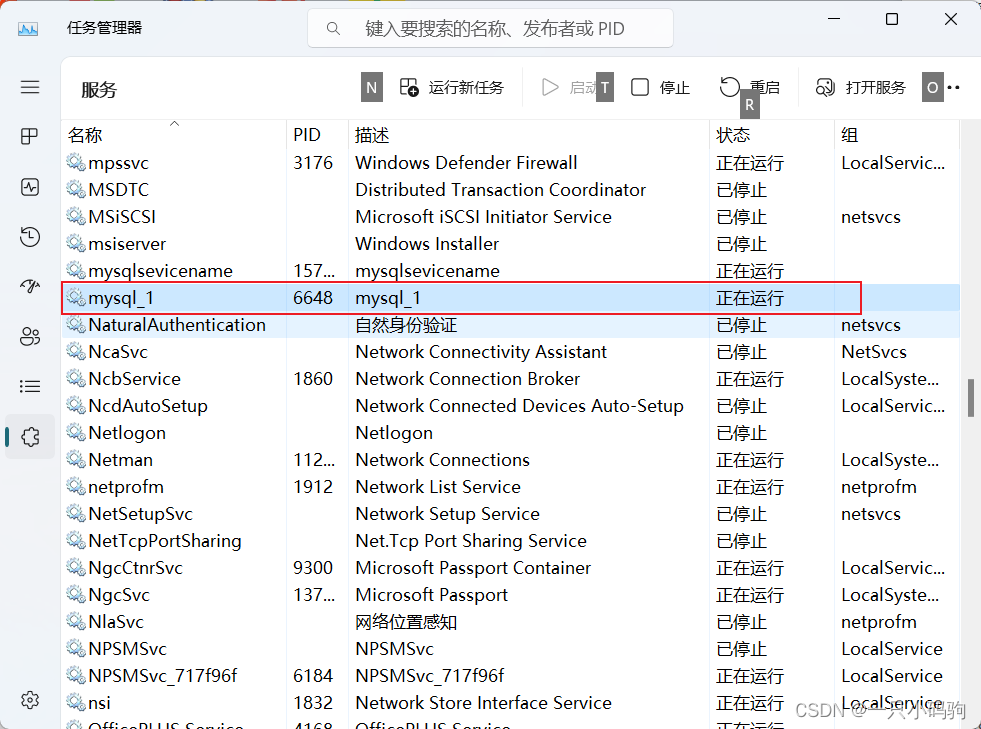
Task: Open the hamburger navigation menu
Action: 29,87
